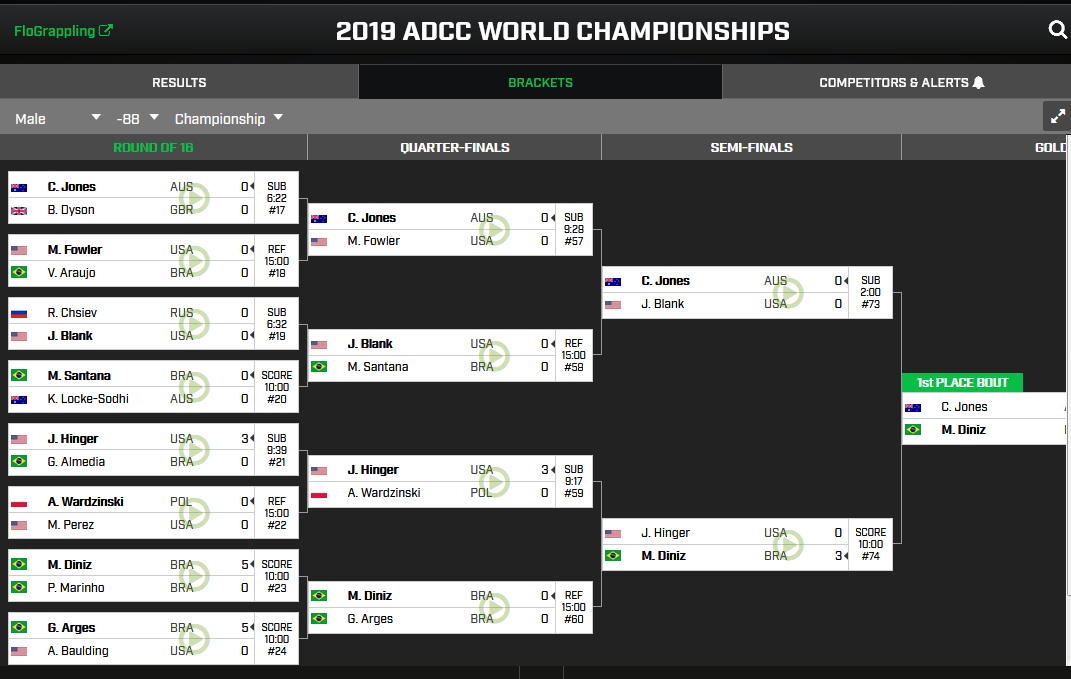Play video for Blank vs Santana quarter-final

[x=495, y=355]
